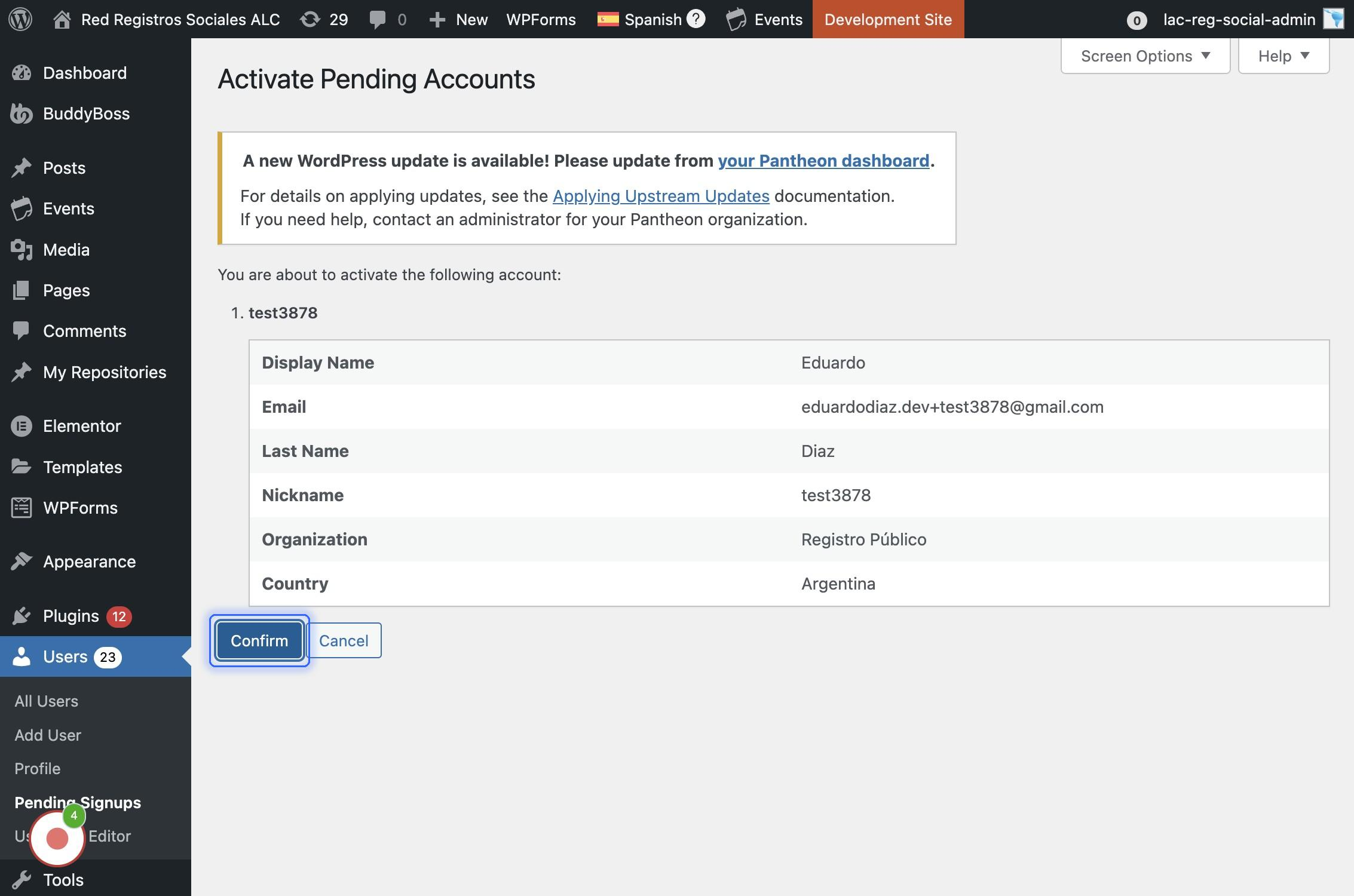Follow the your Pantheon dashboard link
This screenshot has width=1354, height=896.
(x=823, y=161)
